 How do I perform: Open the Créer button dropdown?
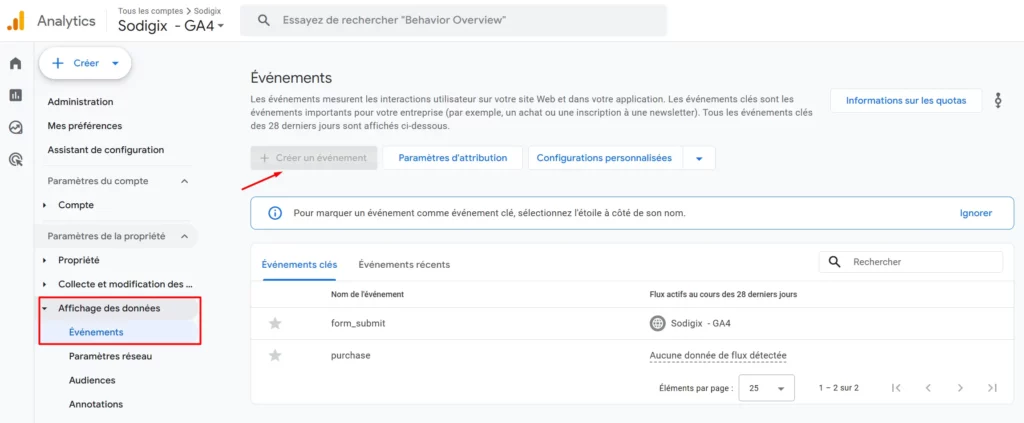[116, 63]
